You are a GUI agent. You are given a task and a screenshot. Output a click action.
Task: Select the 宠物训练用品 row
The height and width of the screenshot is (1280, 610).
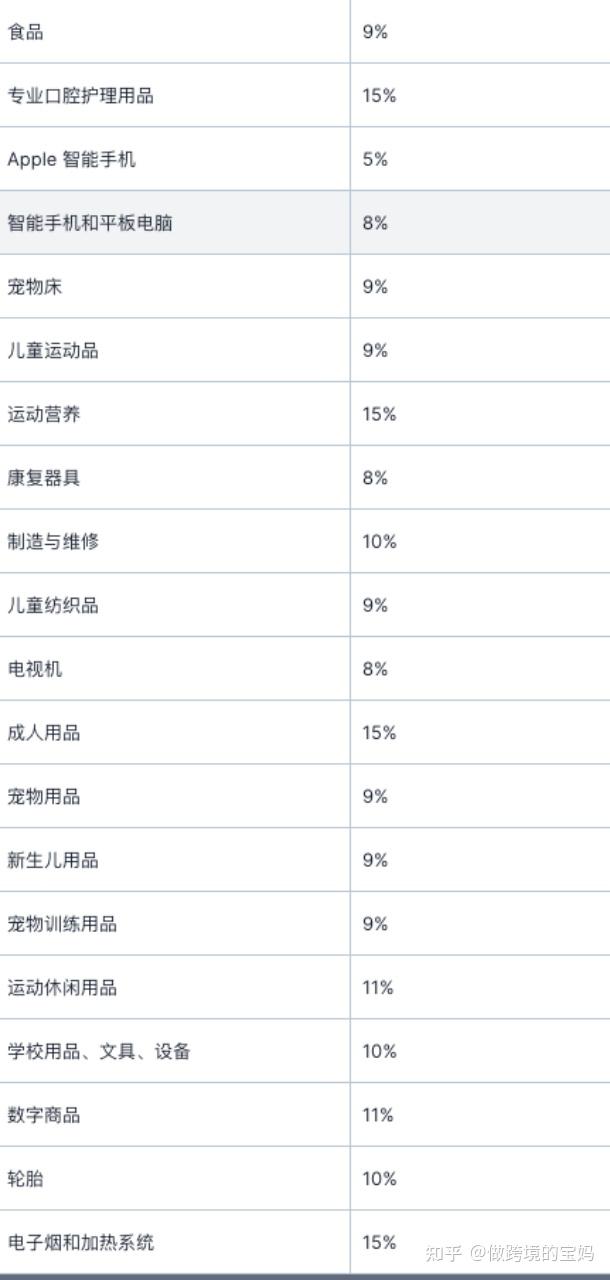click(62, 924)
